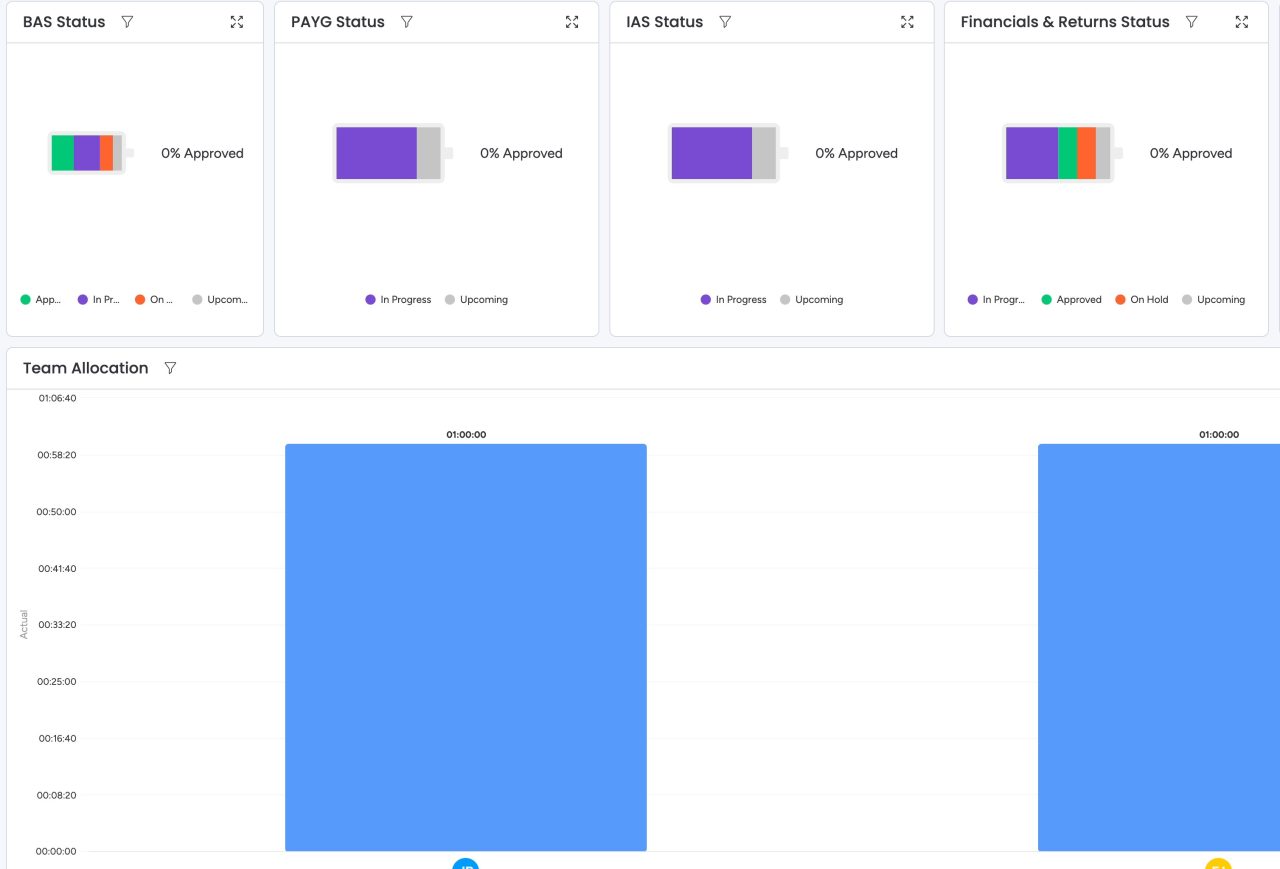Expand Financials & Returns Status to fullscreen
1280x869 pixels.
tap(1241, 21)
